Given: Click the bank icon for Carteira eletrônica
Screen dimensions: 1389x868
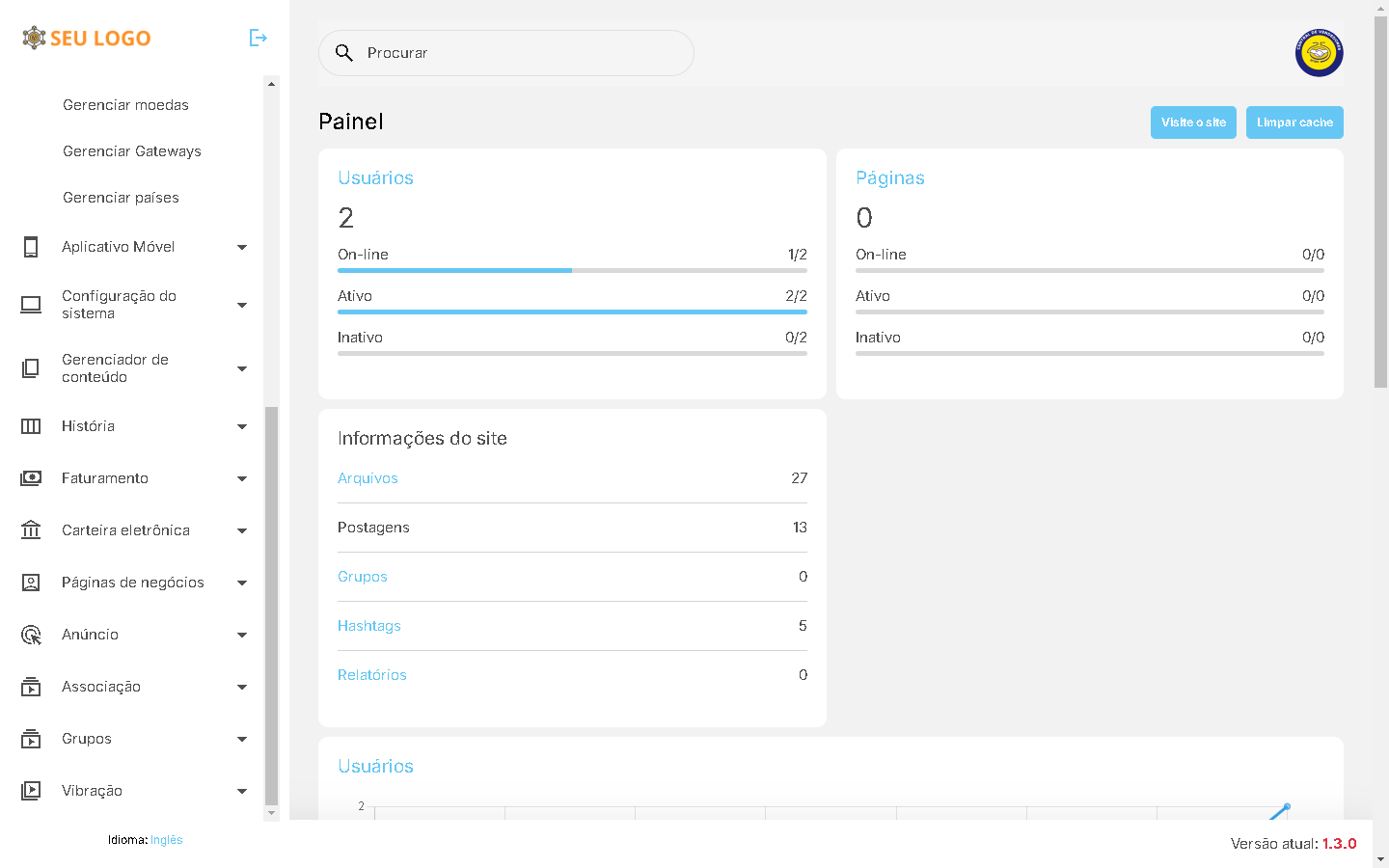Looking at the screenshot, I should 31,530.
